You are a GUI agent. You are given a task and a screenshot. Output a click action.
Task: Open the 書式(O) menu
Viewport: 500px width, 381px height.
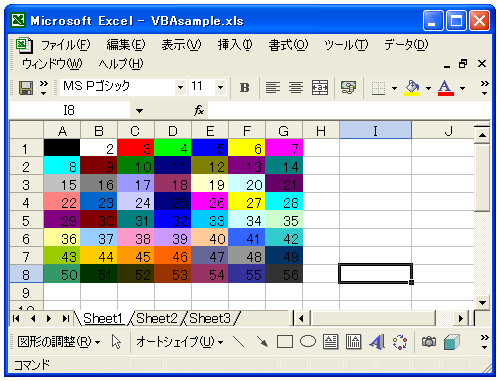[x=288, y=45]
